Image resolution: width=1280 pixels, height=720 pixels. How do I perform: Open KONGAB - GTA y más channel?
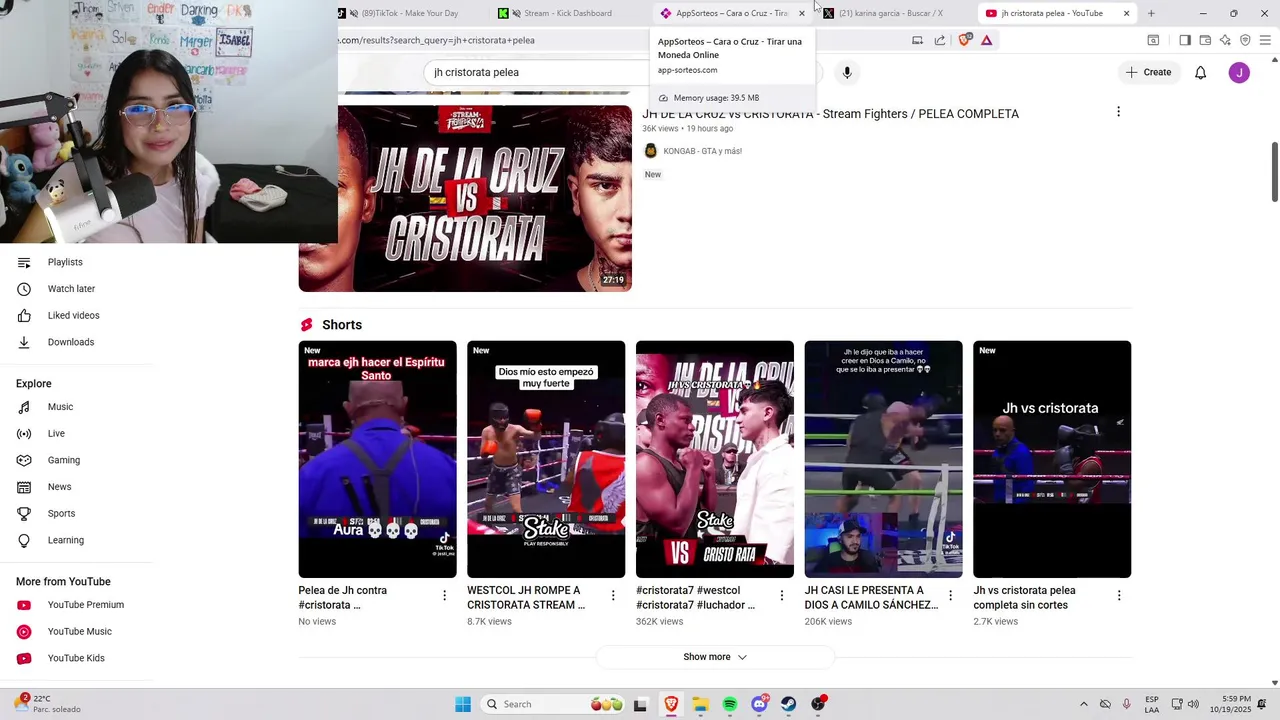[702, 151]
